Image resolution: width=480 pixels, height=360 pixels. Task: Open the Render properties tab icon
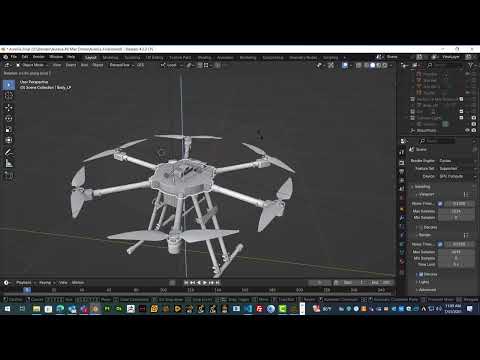coord(402,162)
